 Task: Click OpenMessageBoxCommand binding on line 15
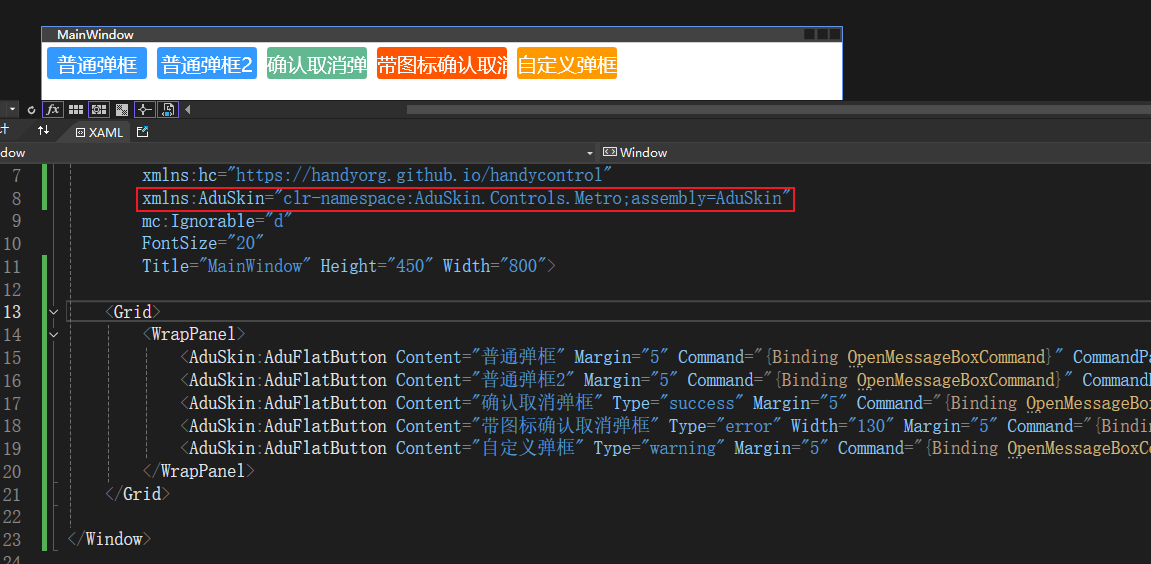coord(946,357)
